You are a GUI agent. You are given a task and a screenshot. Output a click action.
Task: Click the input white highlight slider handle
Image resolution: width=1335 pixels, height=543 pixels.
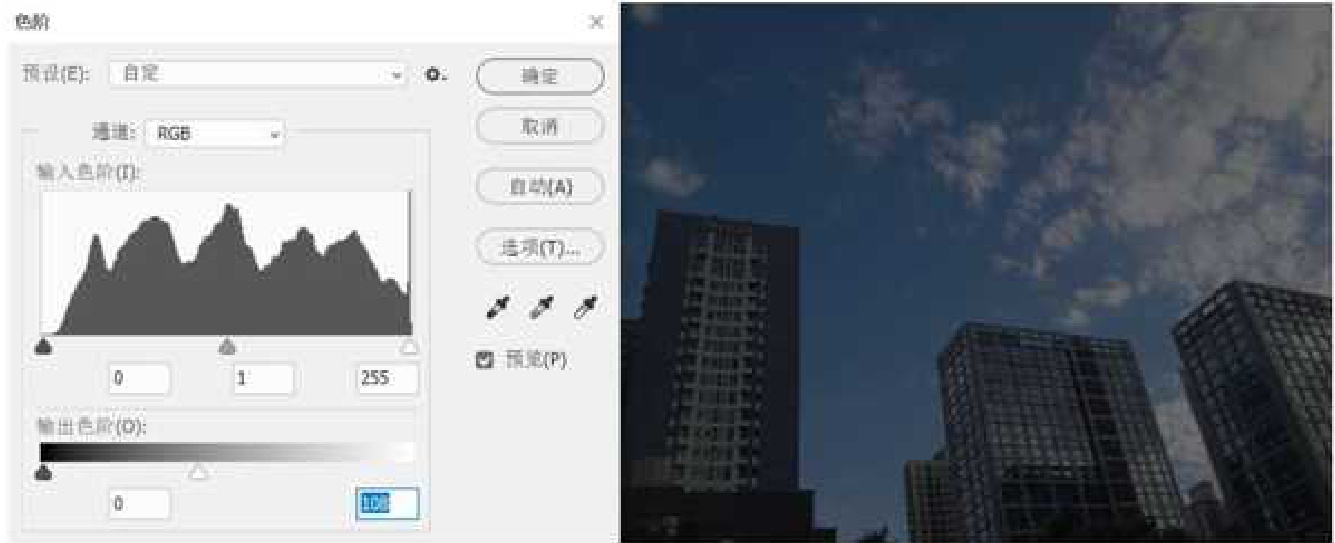(x=409, y=347)
